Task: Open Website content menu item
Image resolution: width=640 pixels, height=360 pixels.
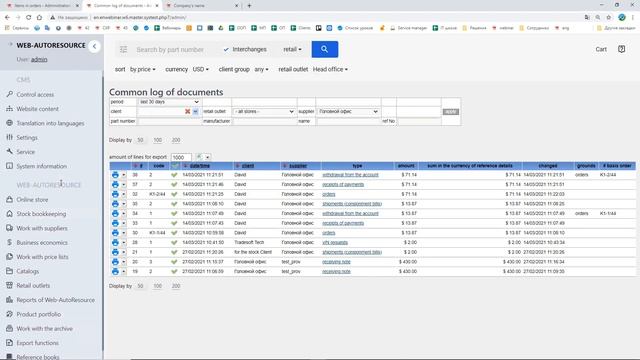Action: (38, 109)
